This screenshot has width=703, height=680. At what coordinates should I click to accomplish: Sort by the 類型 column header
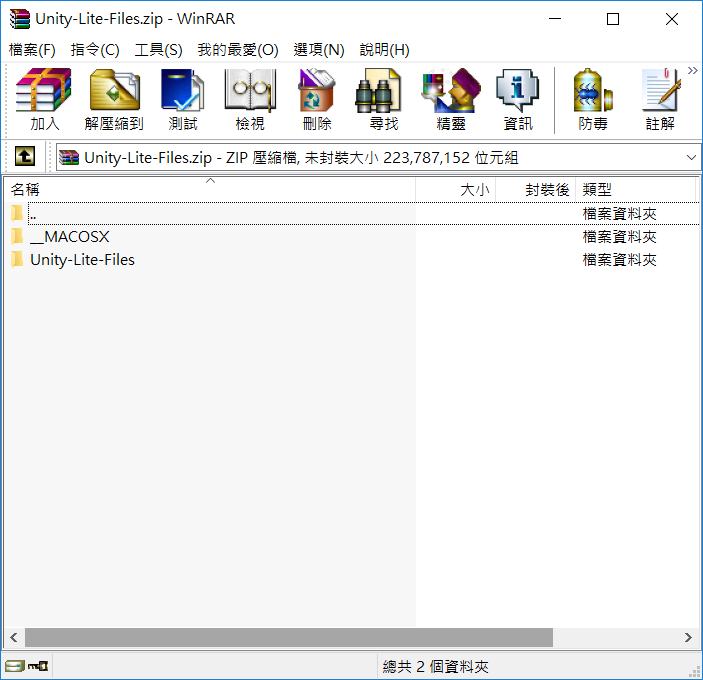(635, 190)
